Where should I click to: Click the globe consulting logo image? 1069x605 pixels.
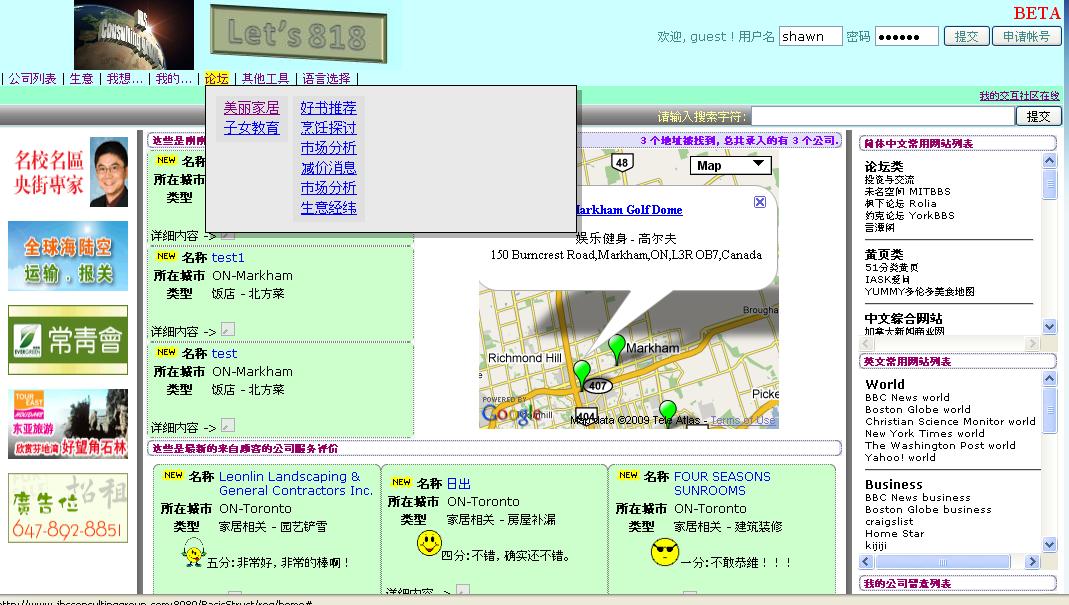point(134,35)
